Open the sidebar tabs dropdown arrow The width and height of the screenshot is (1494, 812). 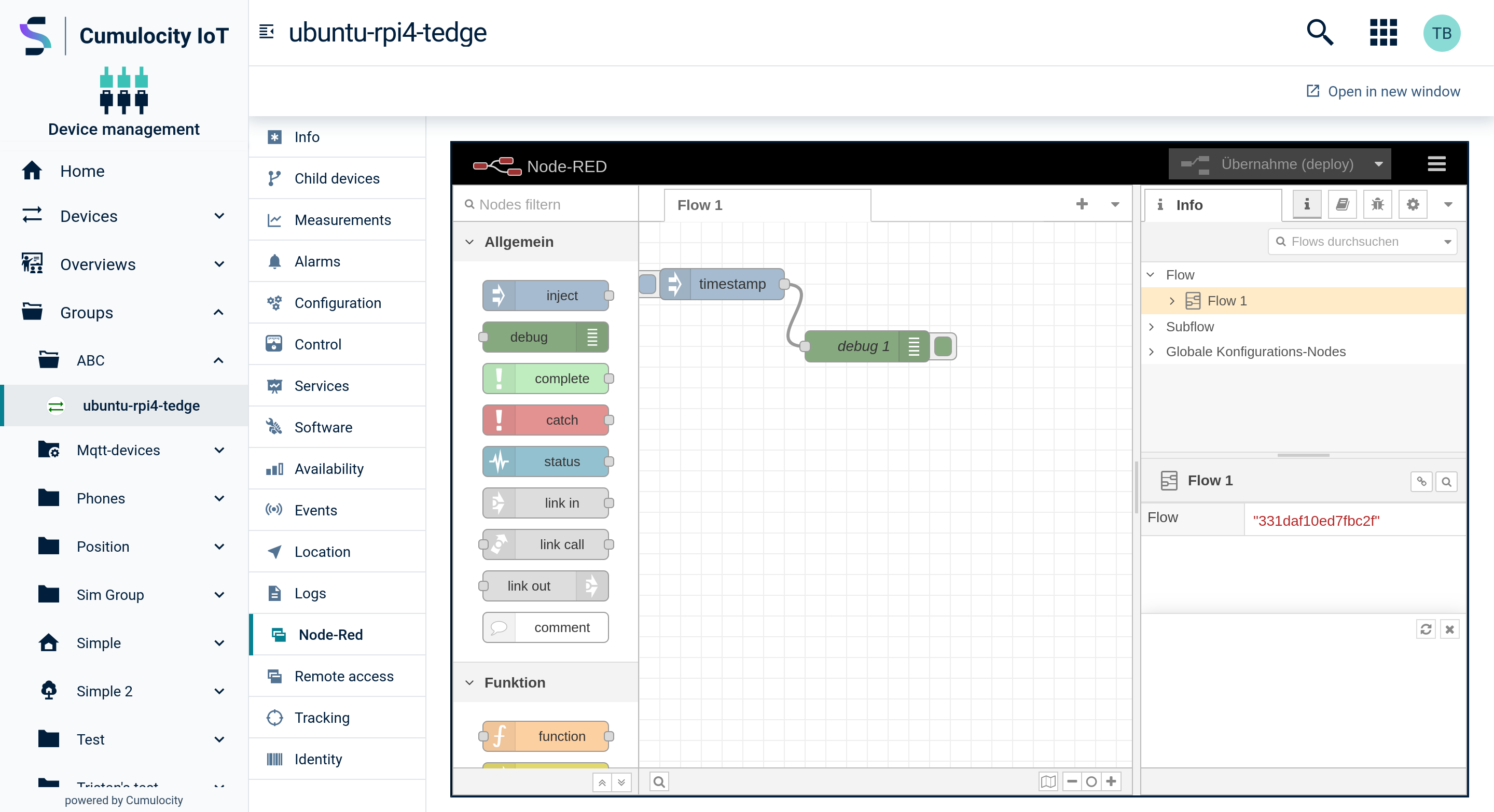(x=1448, y=205)
